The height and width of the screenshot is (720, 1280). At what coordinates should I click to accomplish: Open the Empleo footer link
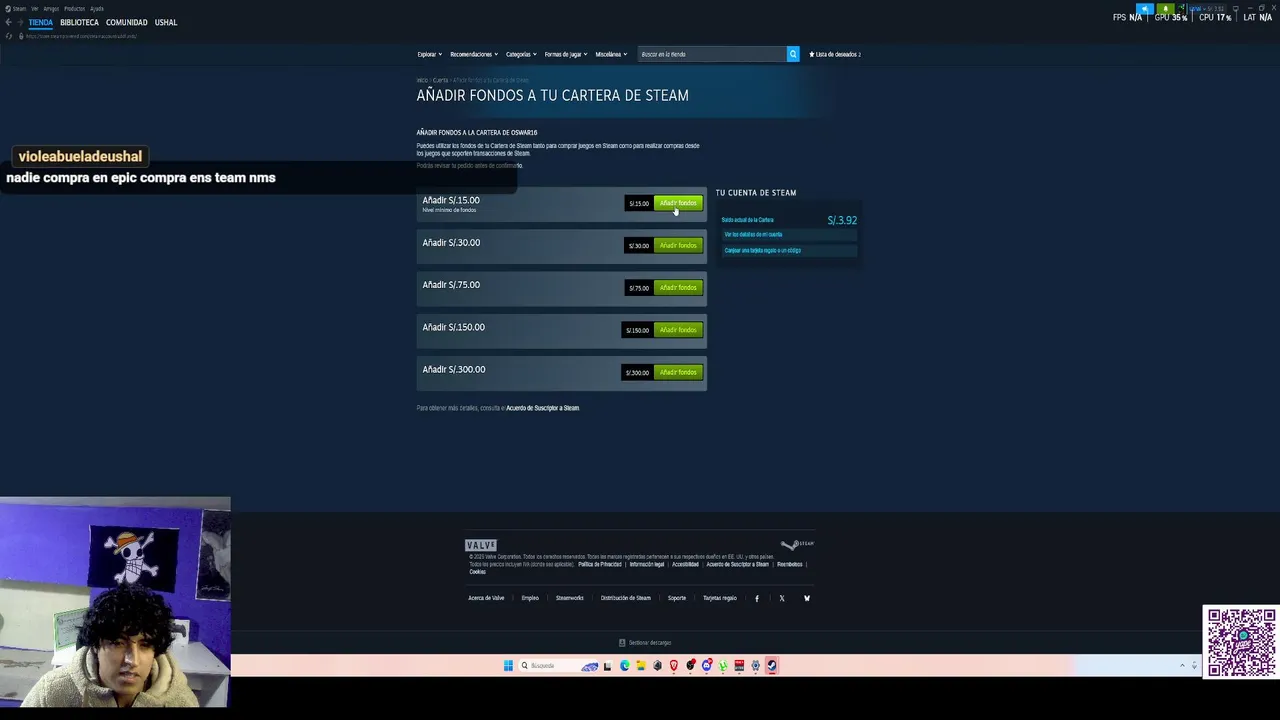tap(530, 598)
